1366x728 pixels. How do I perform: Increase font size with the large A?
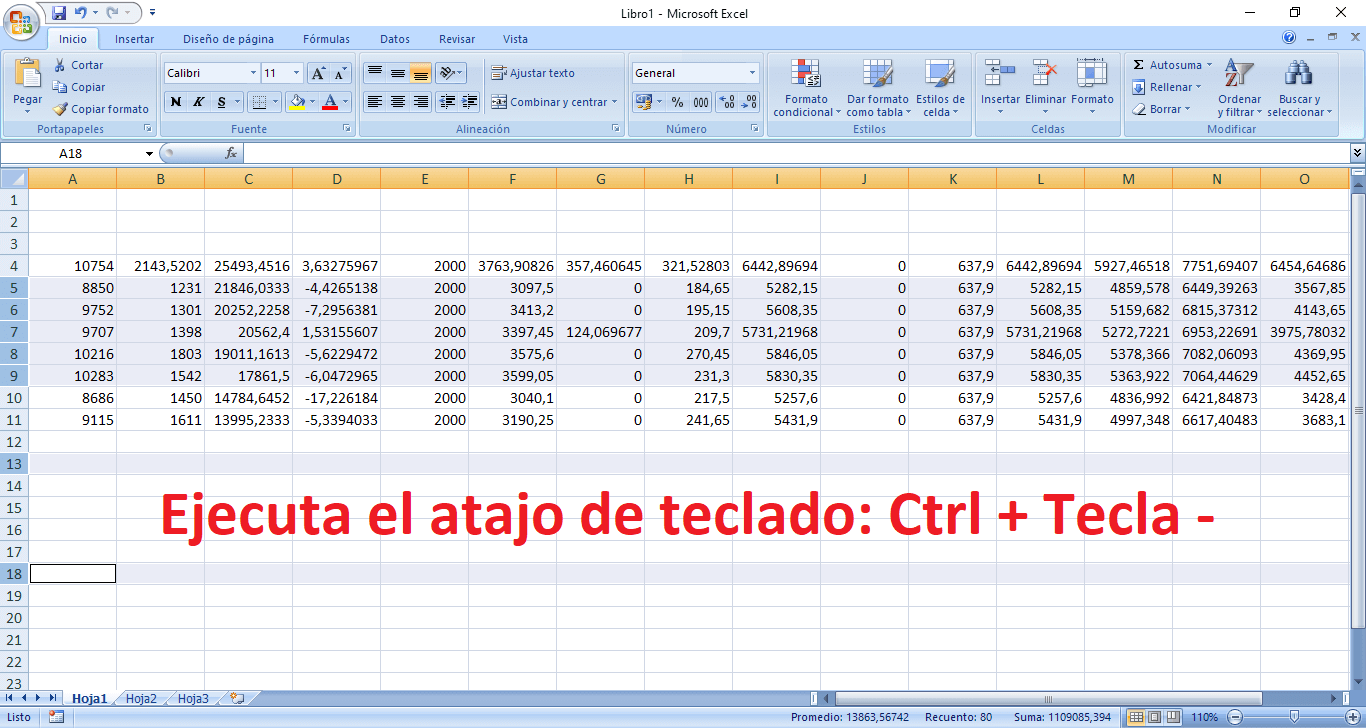click(x=318, y=73)
